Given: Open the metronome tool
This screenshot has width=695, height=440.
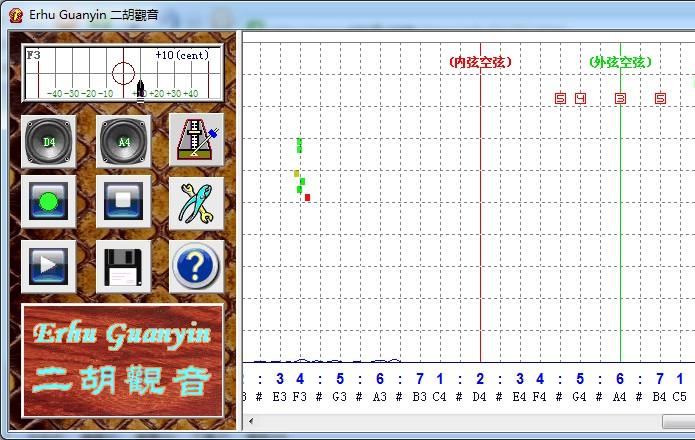Looking at the screenshot, I should [196, 139].
